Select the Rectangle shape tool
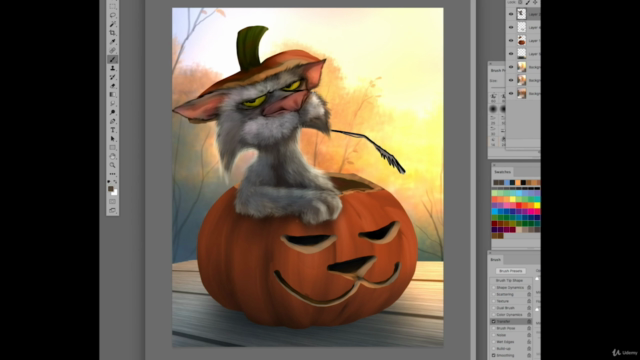This screenshot has width=640, height=360. (113, 148)
